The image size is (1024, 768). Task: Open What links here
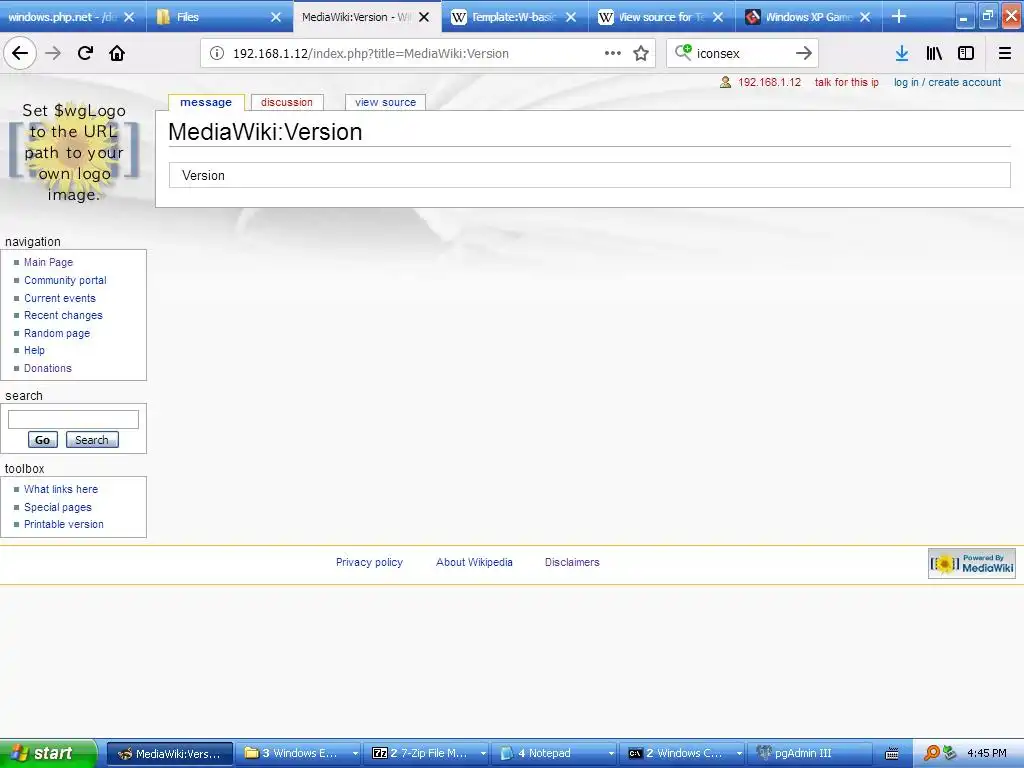click(61, 489)
